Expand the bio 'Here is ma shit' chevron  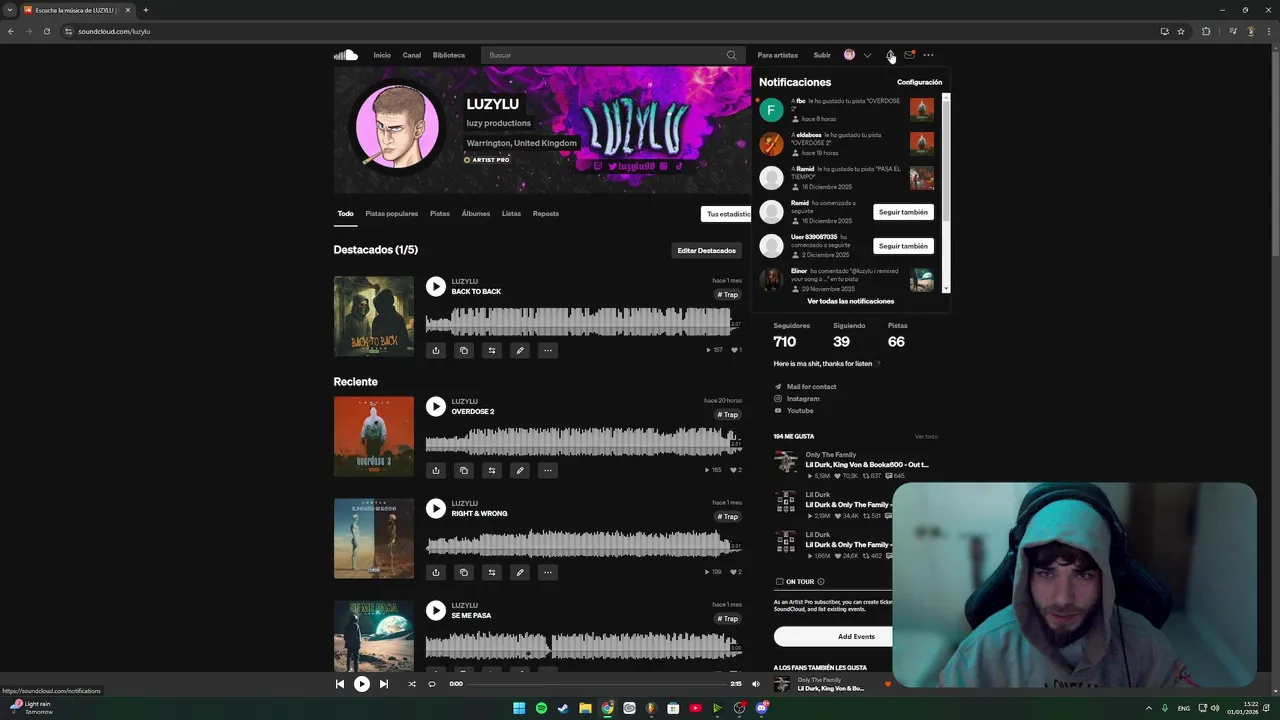click(x=879, y=363)
